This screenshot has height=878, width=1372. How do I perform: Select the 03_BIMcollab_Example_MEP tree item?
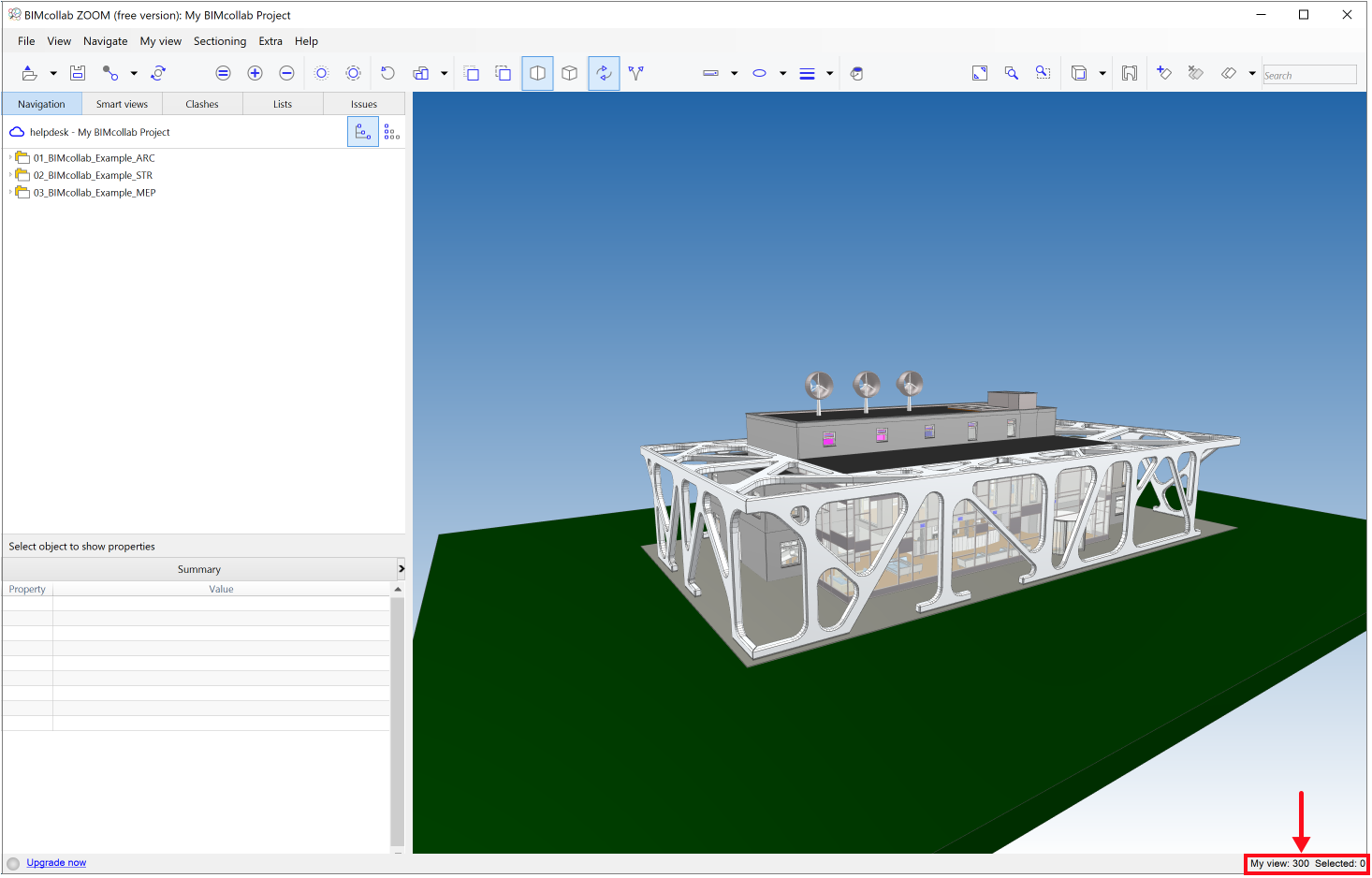(x=95, y=193)
